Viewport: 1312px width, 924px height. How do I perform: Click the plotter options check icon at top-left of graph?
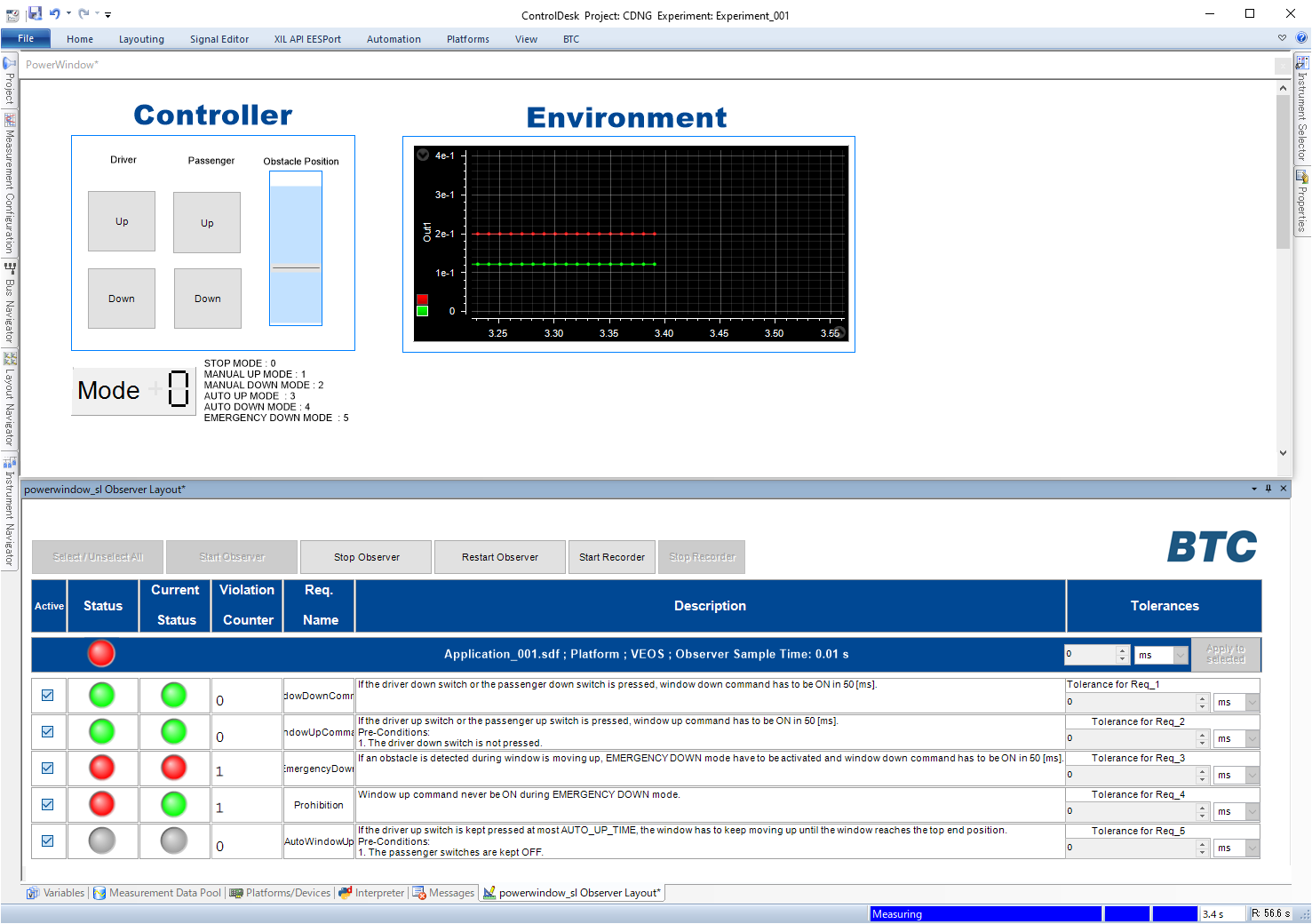[423, 155]
